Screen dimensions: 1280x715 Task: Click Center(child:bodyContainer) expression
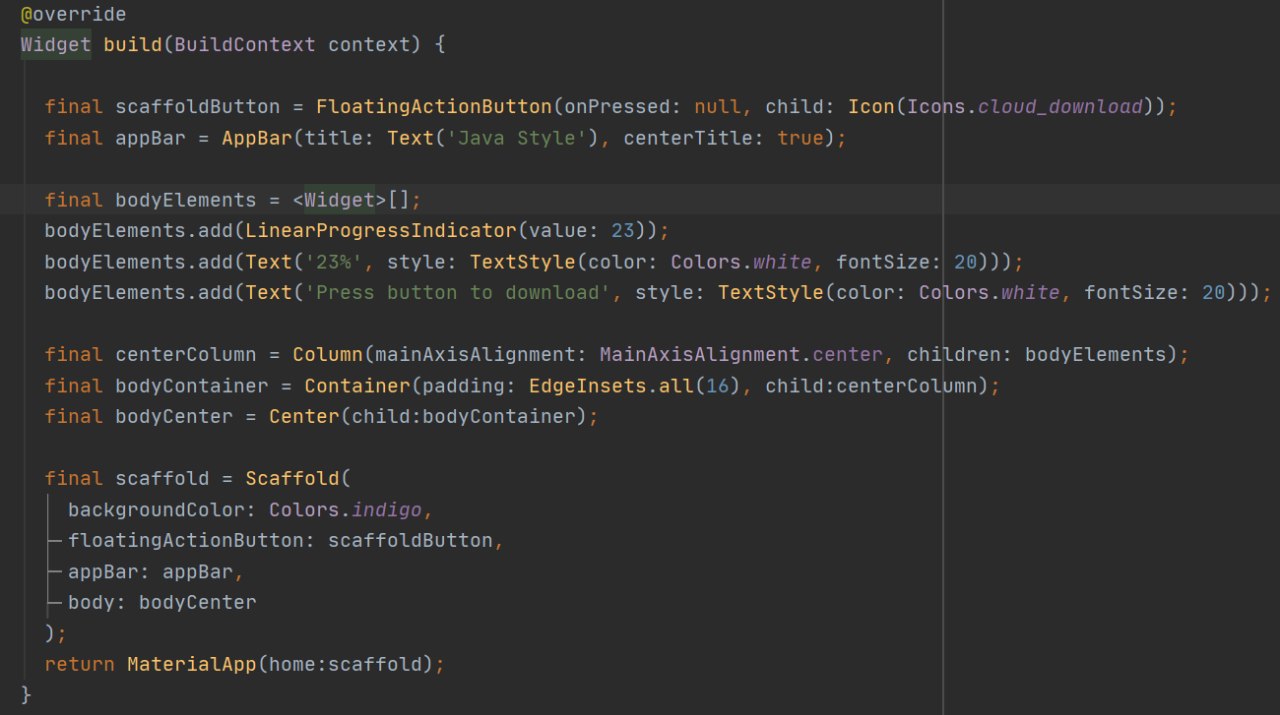tap(428, 417)
